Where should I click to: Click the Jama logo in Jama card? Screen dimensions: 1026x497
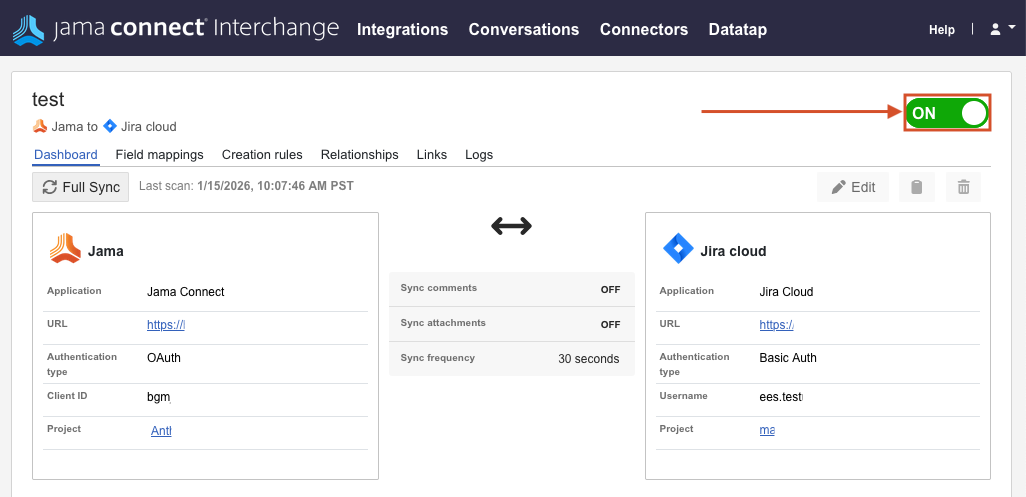[65, 249]
